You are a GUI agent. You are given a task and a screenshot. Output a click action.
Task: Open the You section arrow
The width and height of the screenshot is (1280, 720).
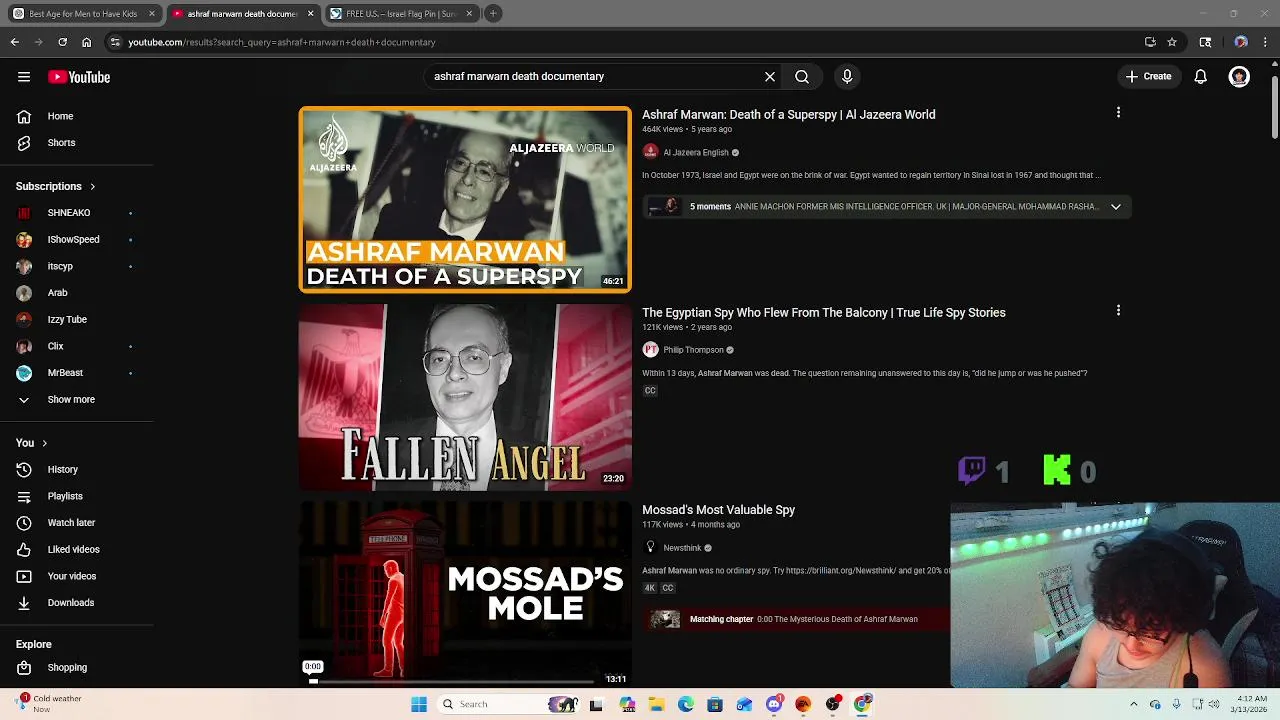(44, 443)
